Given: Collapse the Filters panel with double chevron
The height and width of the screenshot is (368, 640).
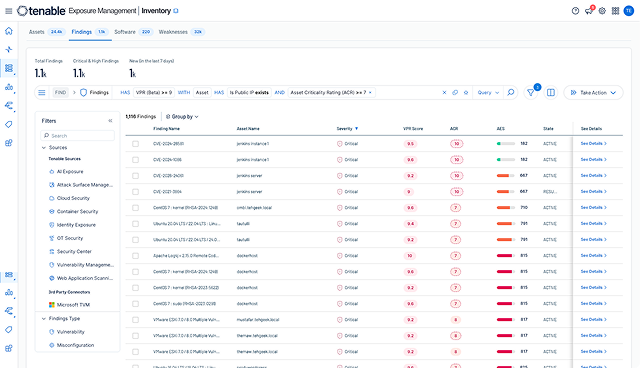Looking at the screenshot, I should click(x=110, y=121).
